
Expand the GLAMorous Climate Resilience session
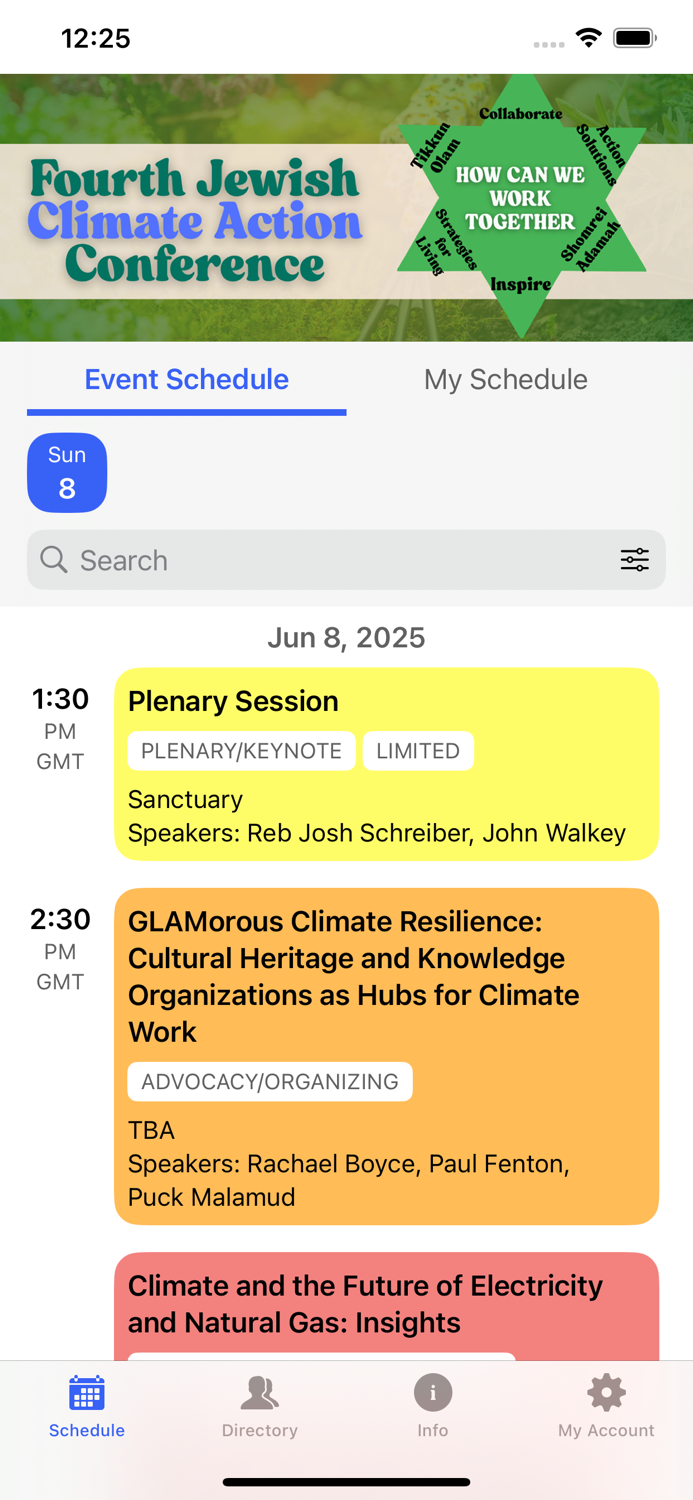[x=387, y=1056]
